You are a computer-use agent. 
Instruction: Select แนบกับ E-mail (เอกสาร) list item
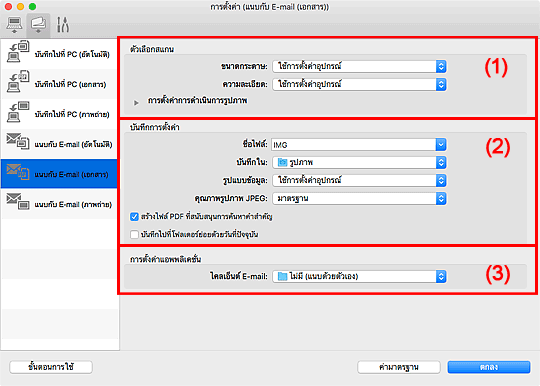[x=59, y=174]
